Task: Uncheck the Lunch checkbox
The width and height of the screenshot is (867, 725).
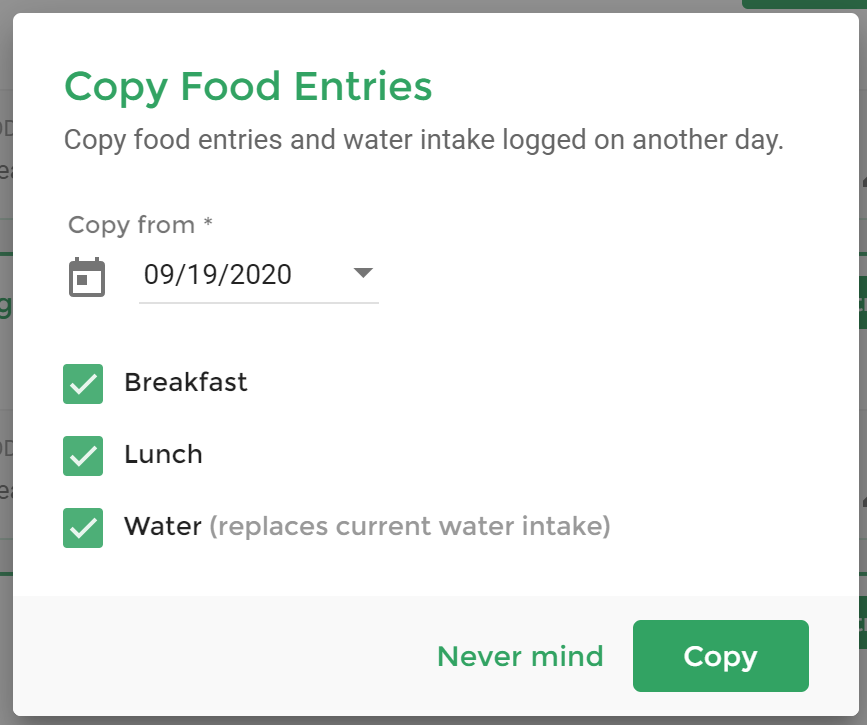Action: [x=83, y=456]
